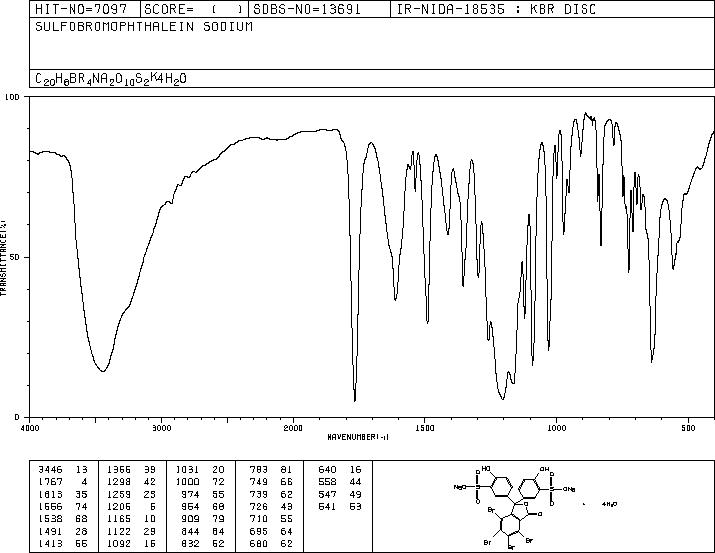Image resolution: width=715 pixels, height=553 pixels.
Task: Open the chemical structure drawing
Action: pyautogui.click(x=515, y=506)
